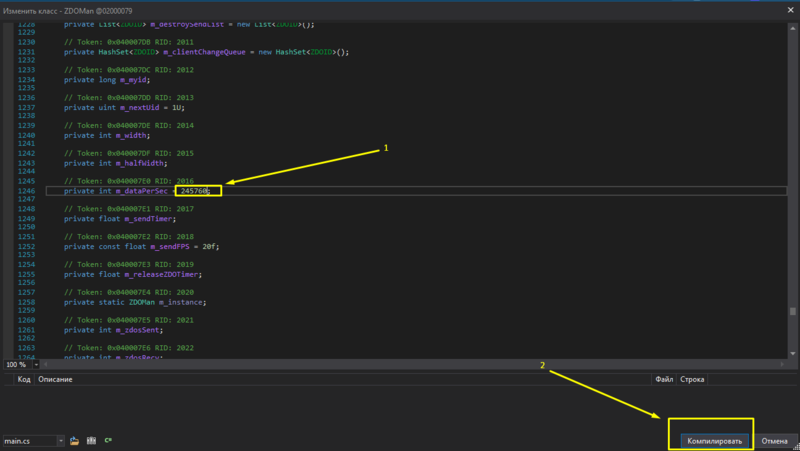The width and height of the screenshot is (800, 451).
Task: Click the add GAC reference icon
Action: (x=91, y=440)
